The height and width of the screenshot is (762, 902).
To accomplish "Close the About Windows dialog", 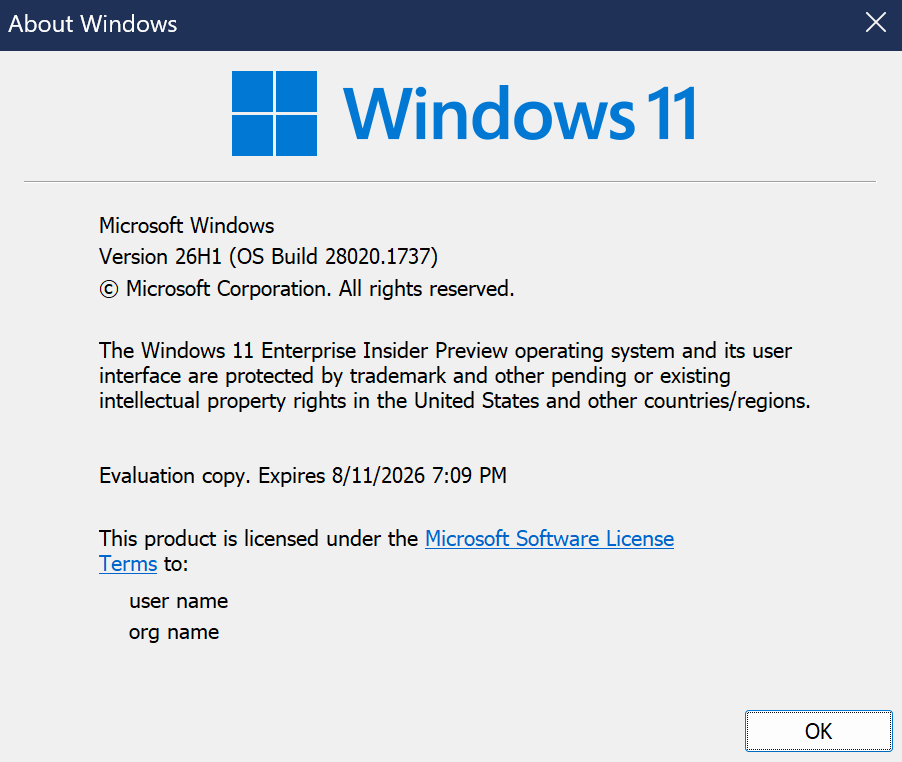I will click(875, 24).
